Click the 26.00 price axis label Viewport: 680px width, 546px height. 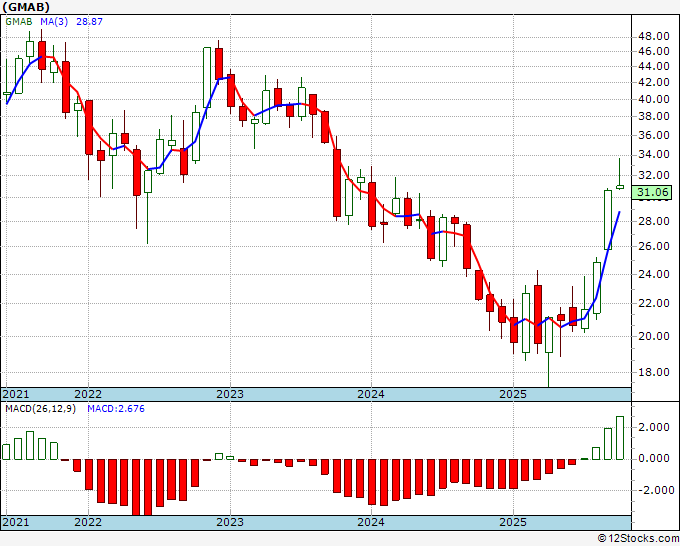[x=654, y=246]
